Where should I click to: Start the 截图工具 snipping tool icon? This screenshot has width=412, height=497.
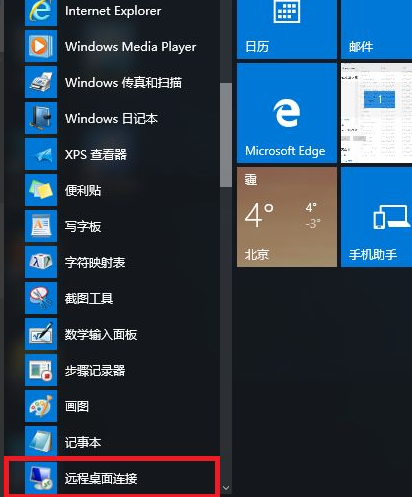tap(41, 298)
